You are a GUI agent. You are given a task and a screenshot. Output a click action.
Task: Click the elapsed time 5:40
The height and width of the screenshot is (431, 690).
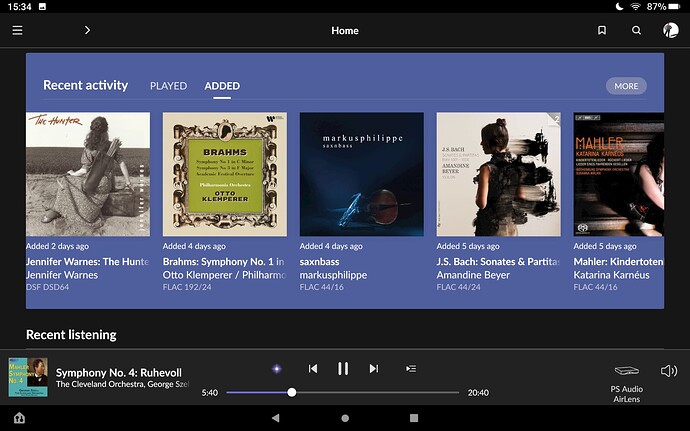209,393
